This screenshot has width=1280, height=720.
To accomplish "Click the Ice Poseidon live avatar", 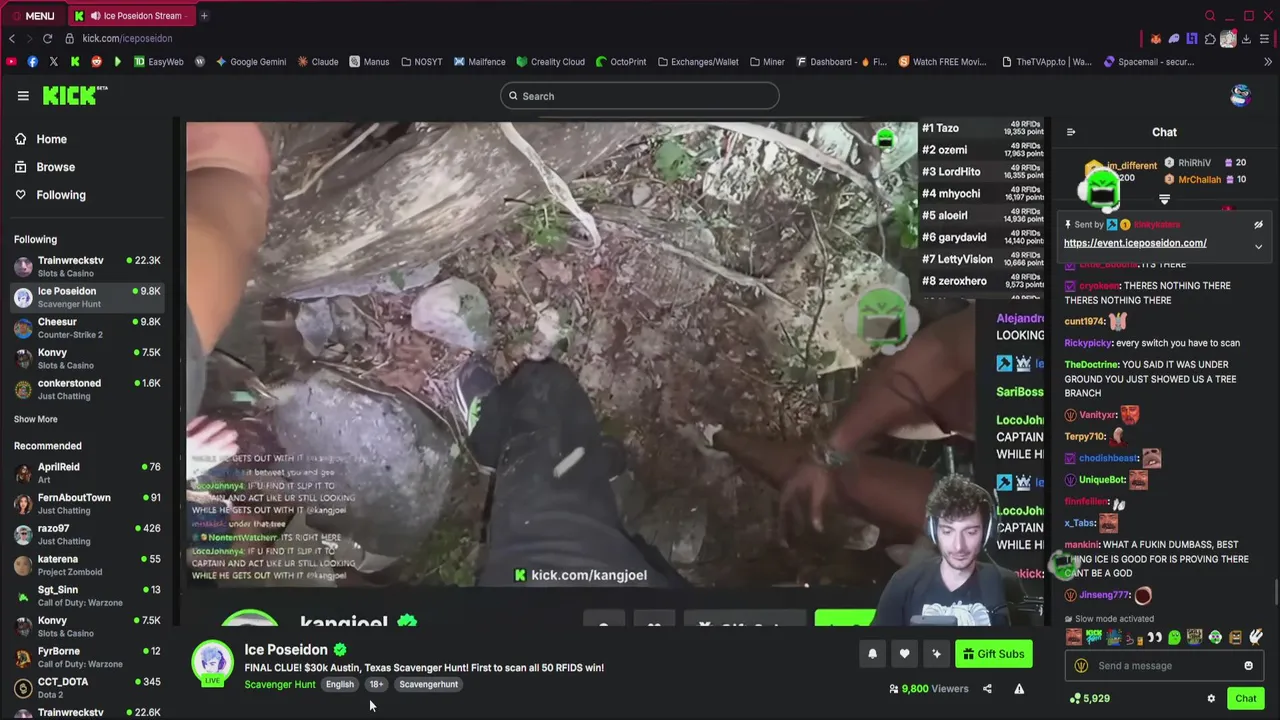I will tap(212, 663).
